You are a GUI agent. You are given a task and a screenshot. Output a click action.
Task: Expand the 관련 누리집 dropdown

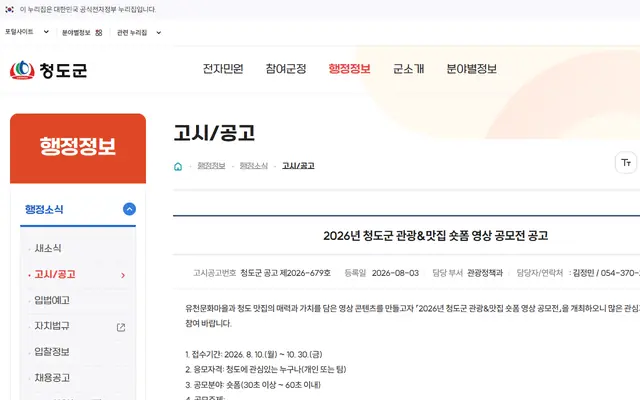pyautogui.click(x=139, y=33)
